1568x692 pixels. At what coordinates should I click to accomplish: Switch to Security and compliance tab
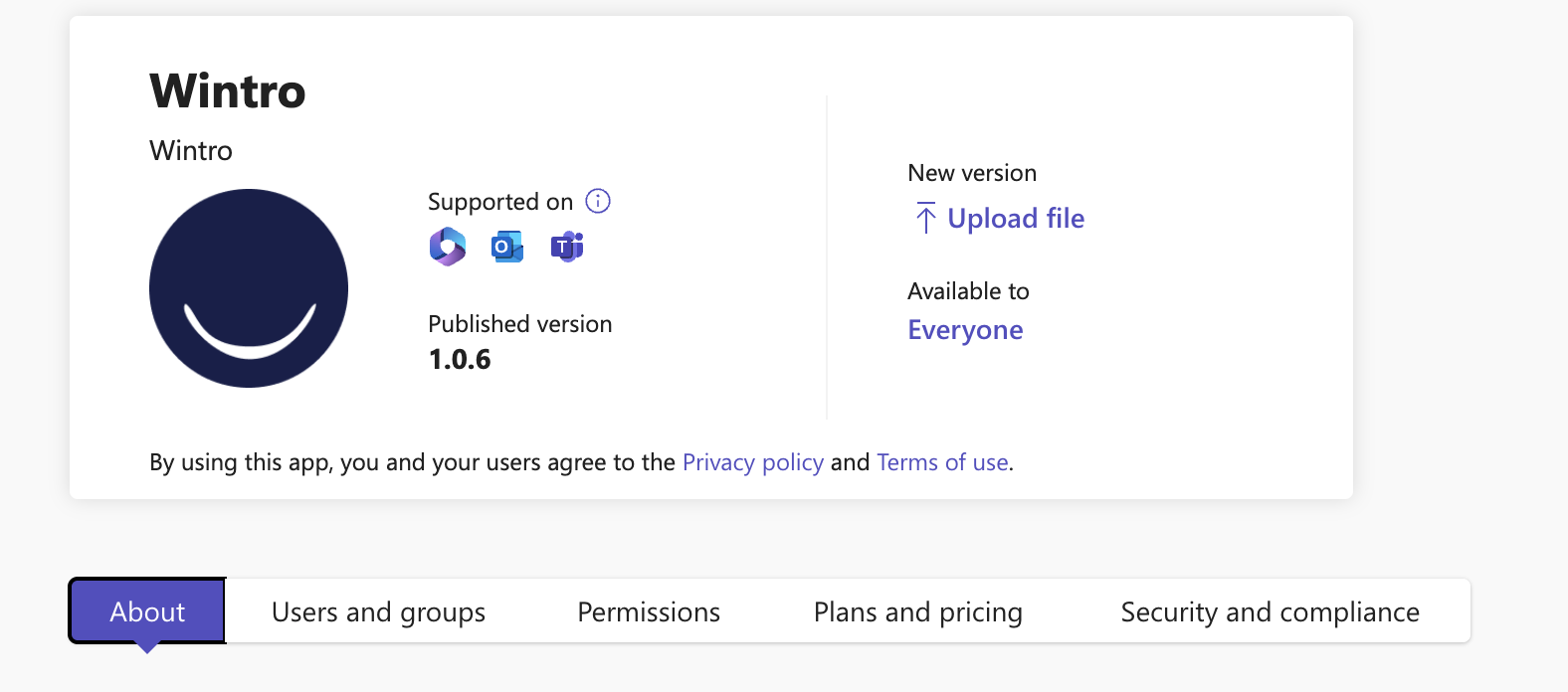(x=1270, y=611)
